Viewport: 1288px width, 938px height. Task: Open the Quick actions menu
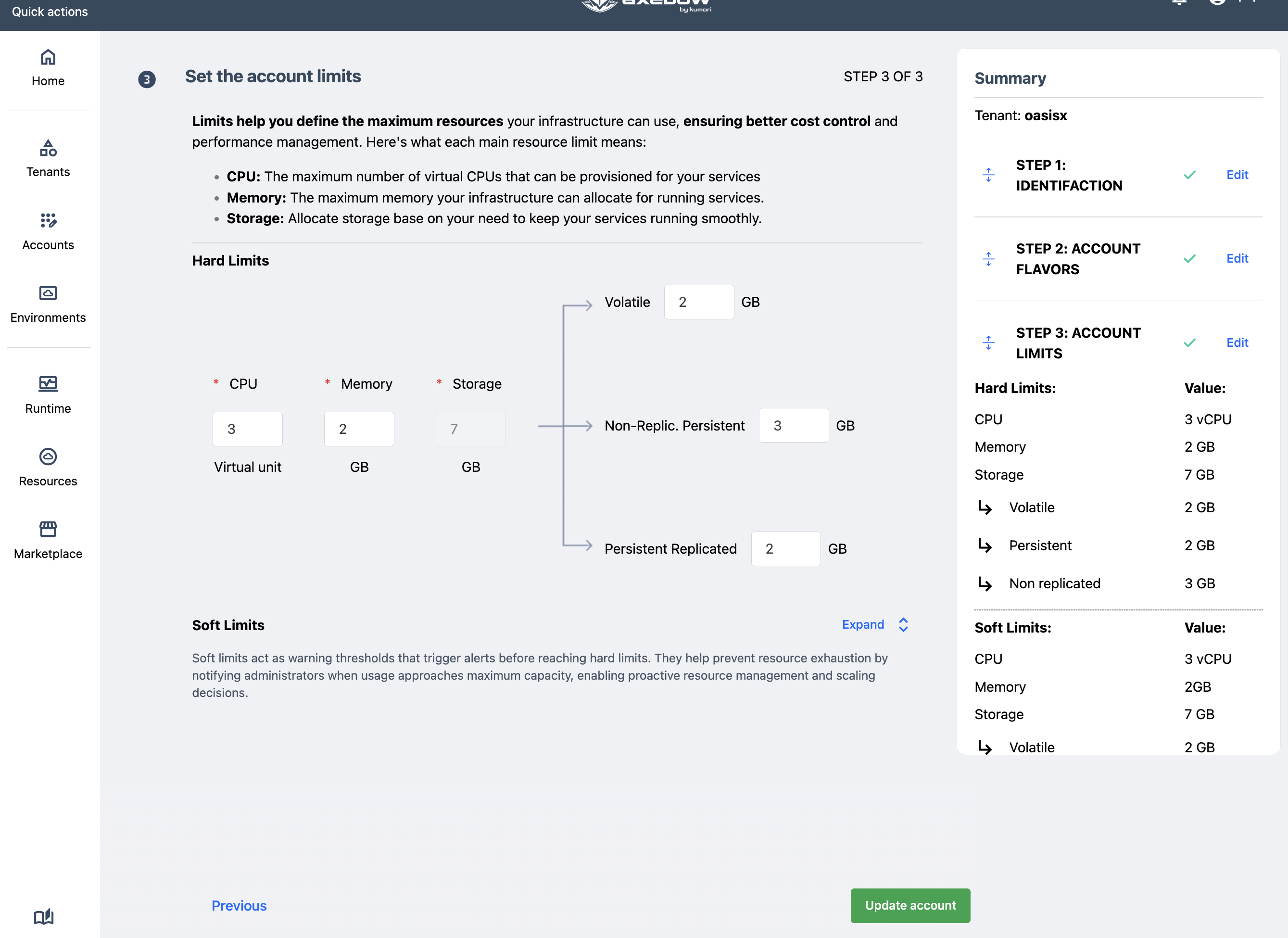click(x=50, y=12)
